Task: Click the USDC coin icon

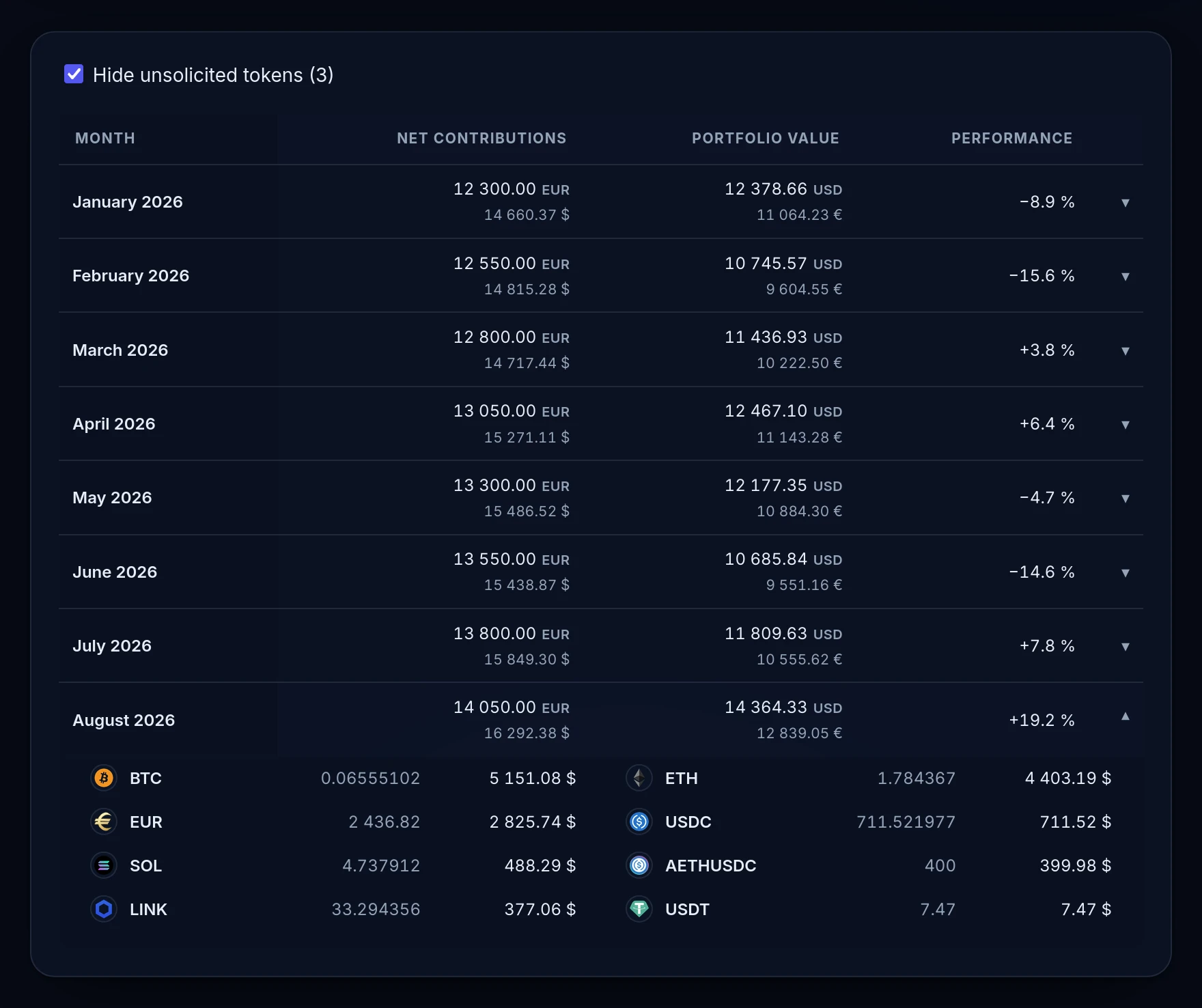Action: (639, 822)
